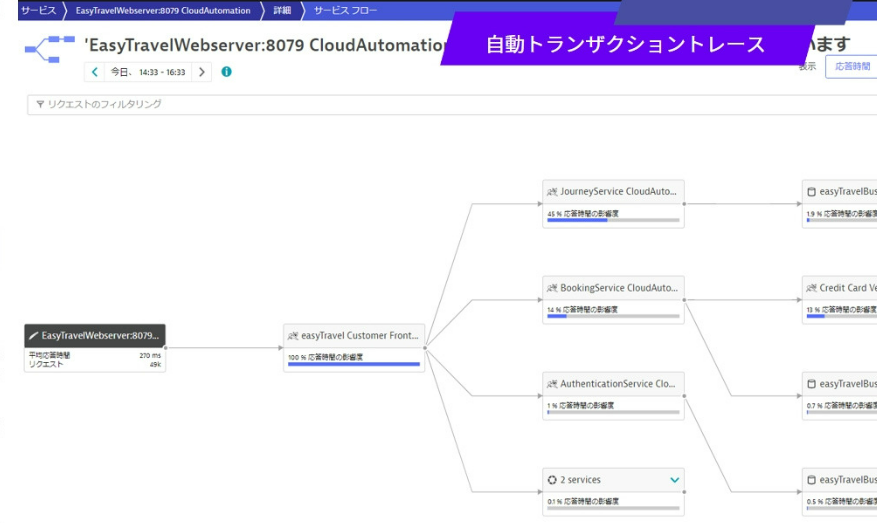Select the Credit Card Ve... node

point(840,300)
